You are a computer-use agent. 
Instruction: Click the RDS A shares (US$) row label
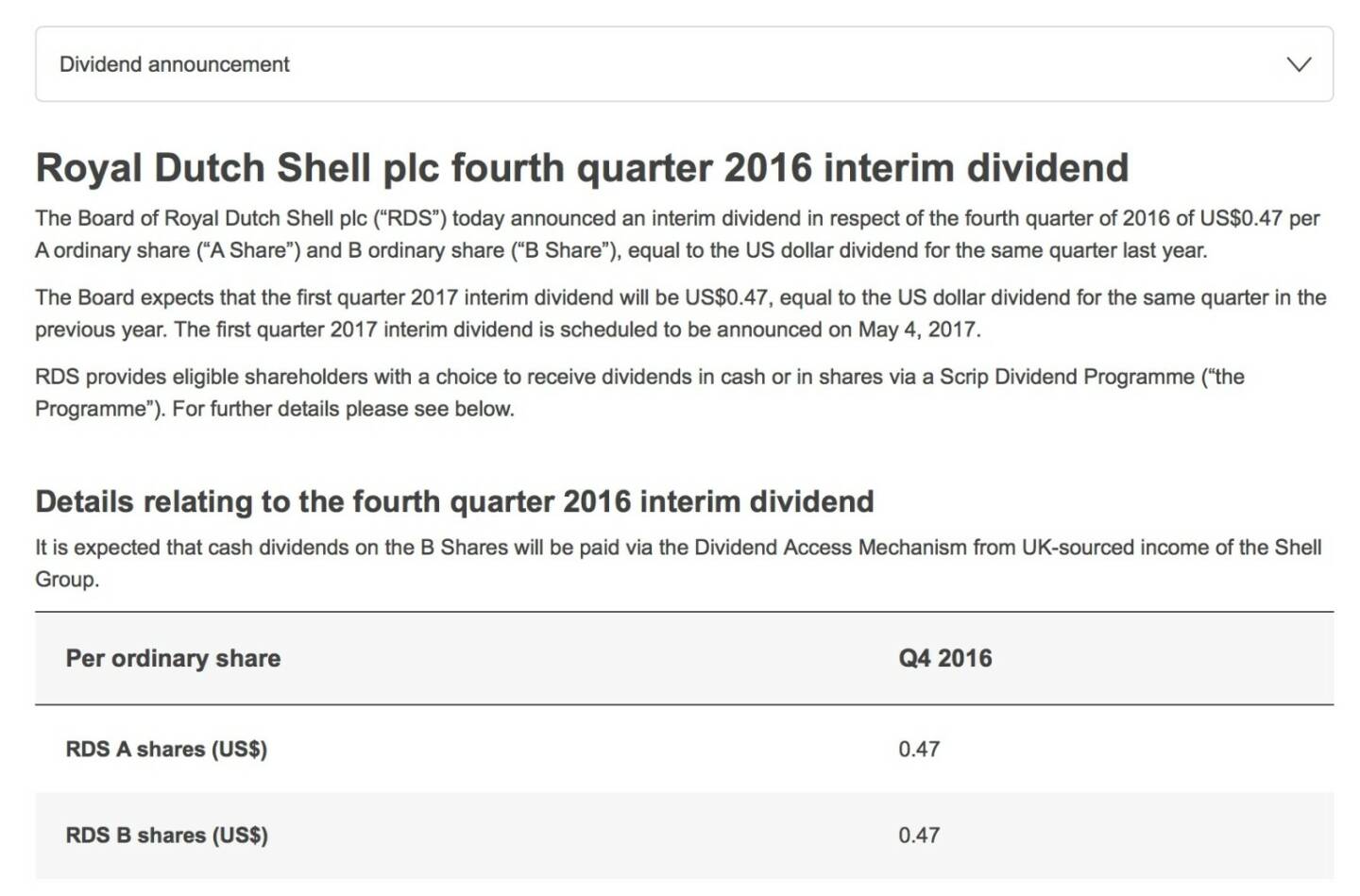click(x=166, y=749)
